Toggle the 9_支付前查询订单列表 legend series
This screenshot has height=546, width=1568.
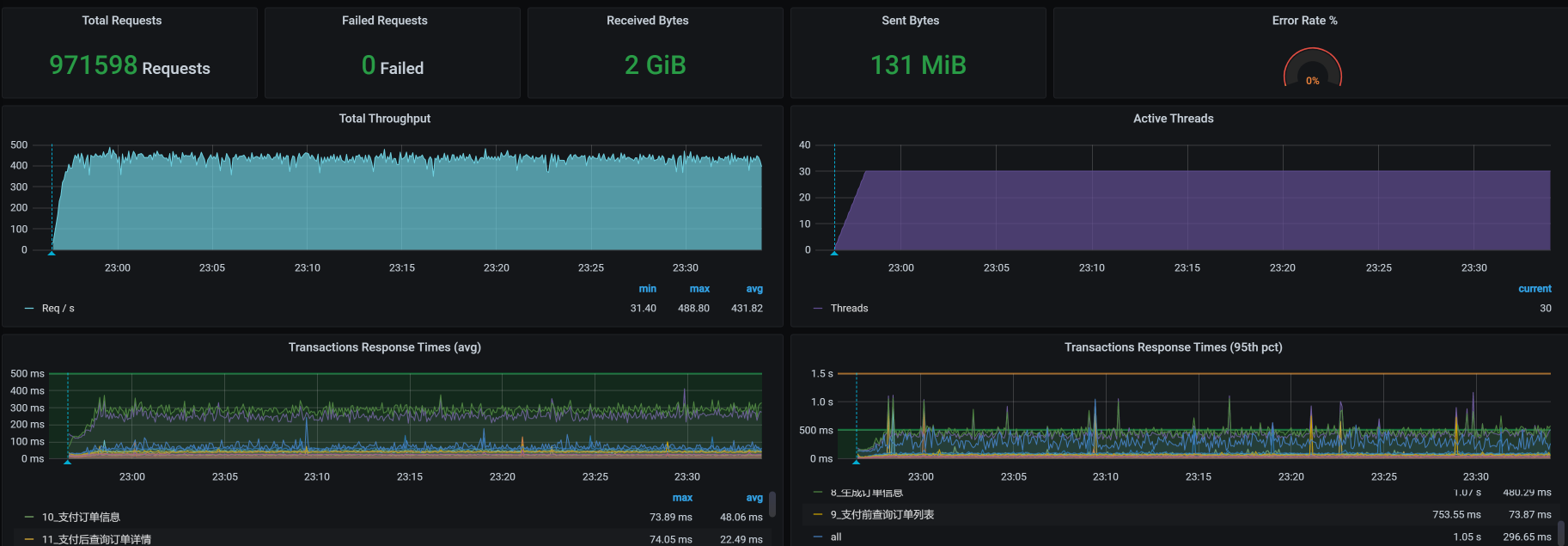click(x=882, y=515)
